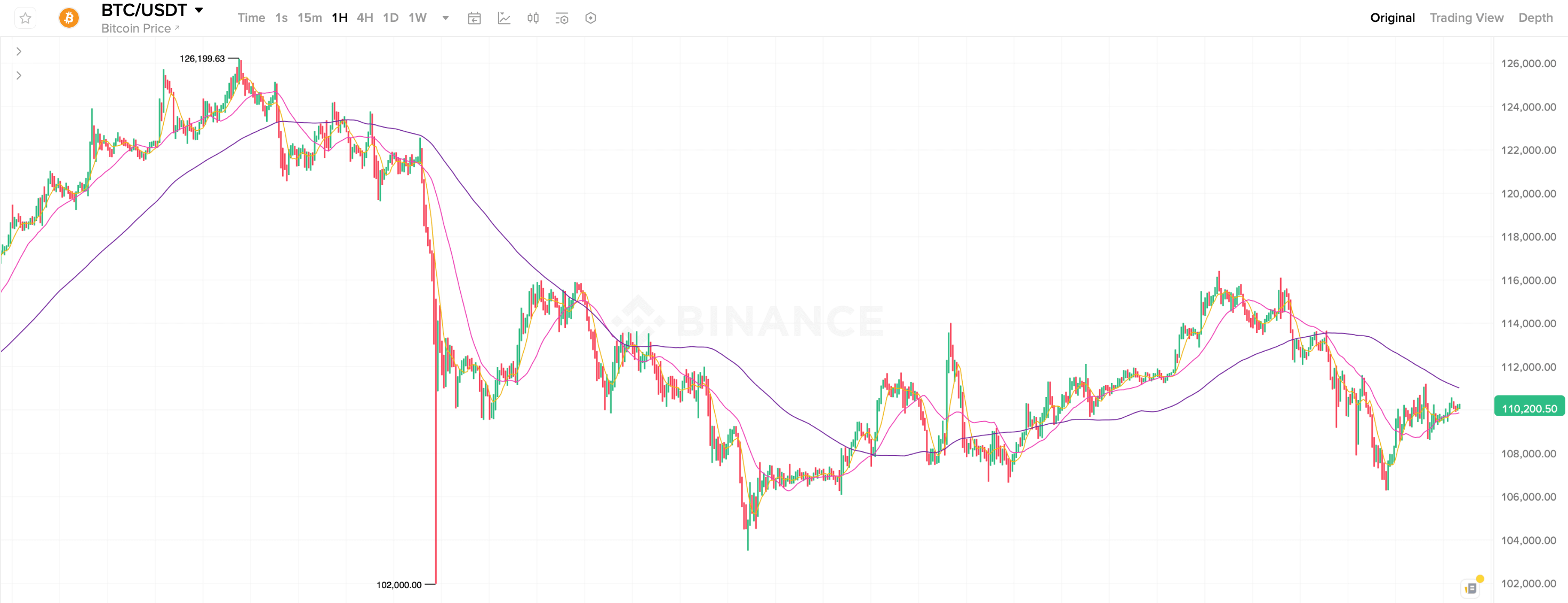The height and width of the screenshot is (603, 1568).
Task: Change candlestick chart style icon
Action: point(533,18)
